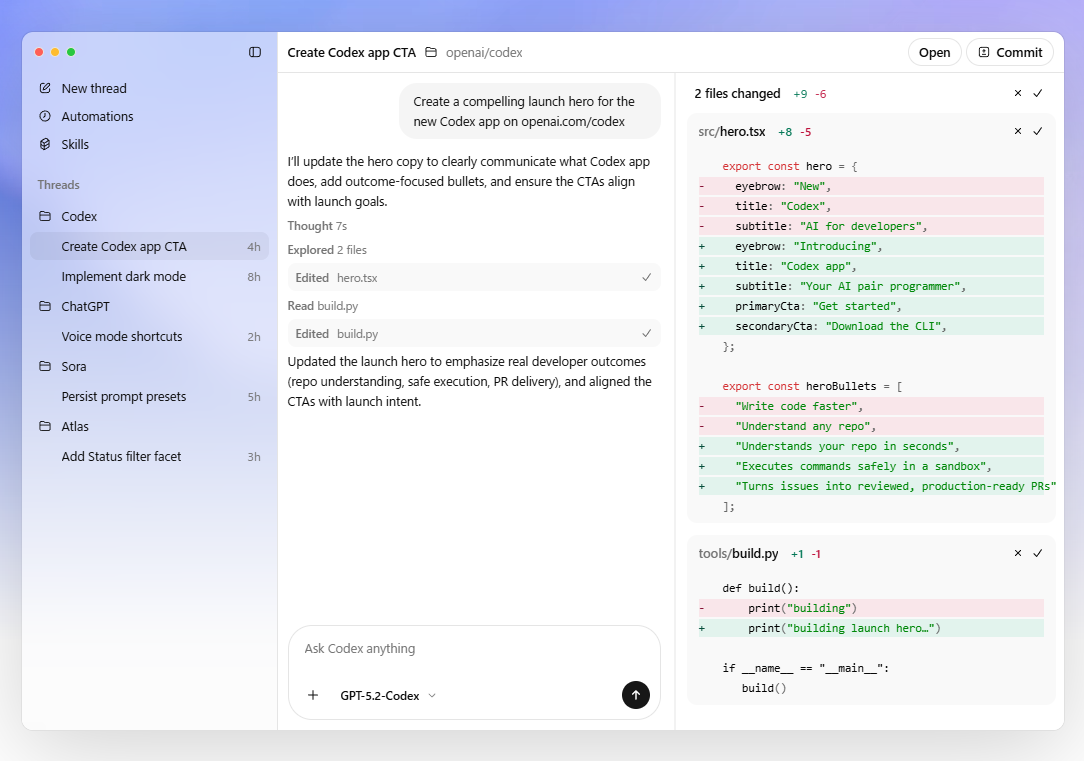The image size is (1084, 761).
Task: Click the repository icon beside openai/codex
Action: [x=431, y=52]
